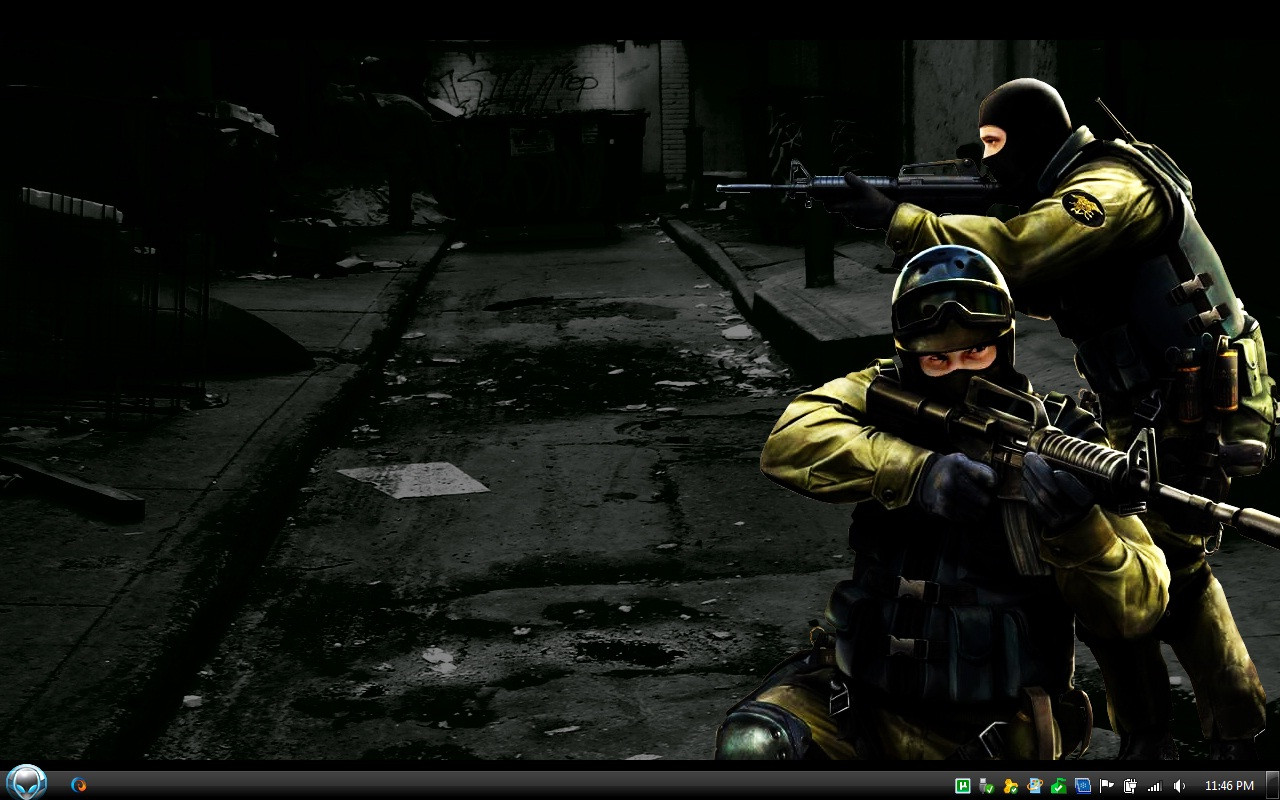The width and height of the screenshot is (1280, 800).
Task: Check the battery power plug icon
Action: click(x=1131, y=786)
